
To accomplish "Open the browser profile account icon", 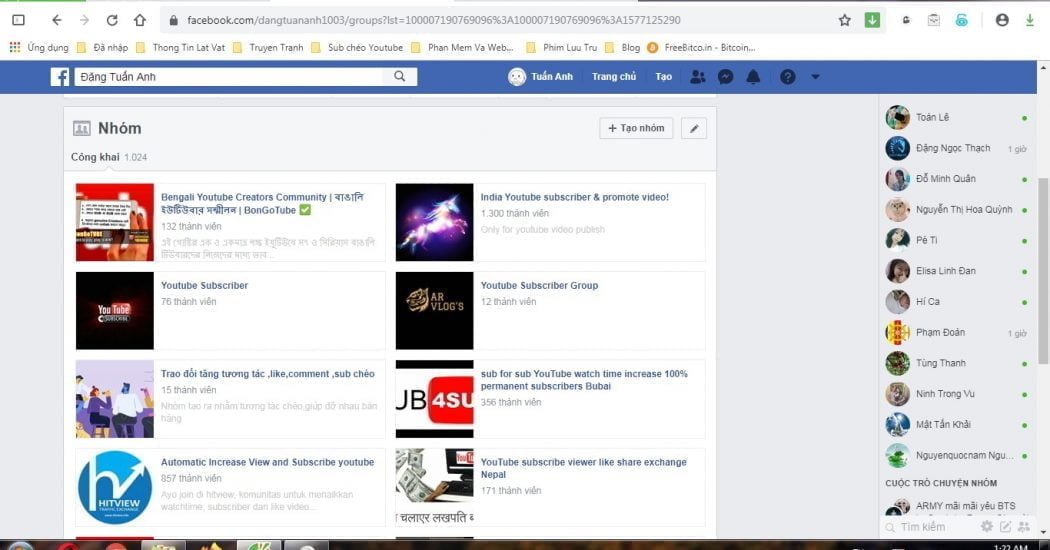I will pyautogui.click(x=1002, y=20).
